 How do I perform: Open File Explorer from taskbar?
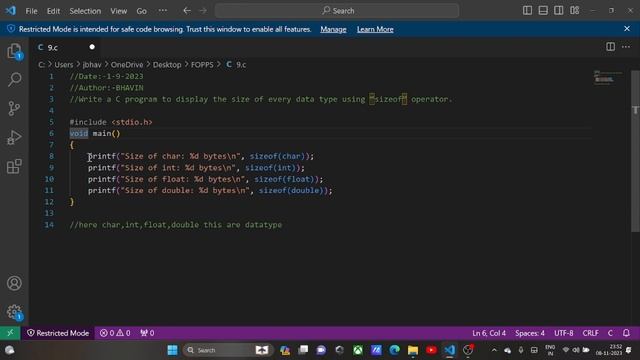[x=413, y=350]
